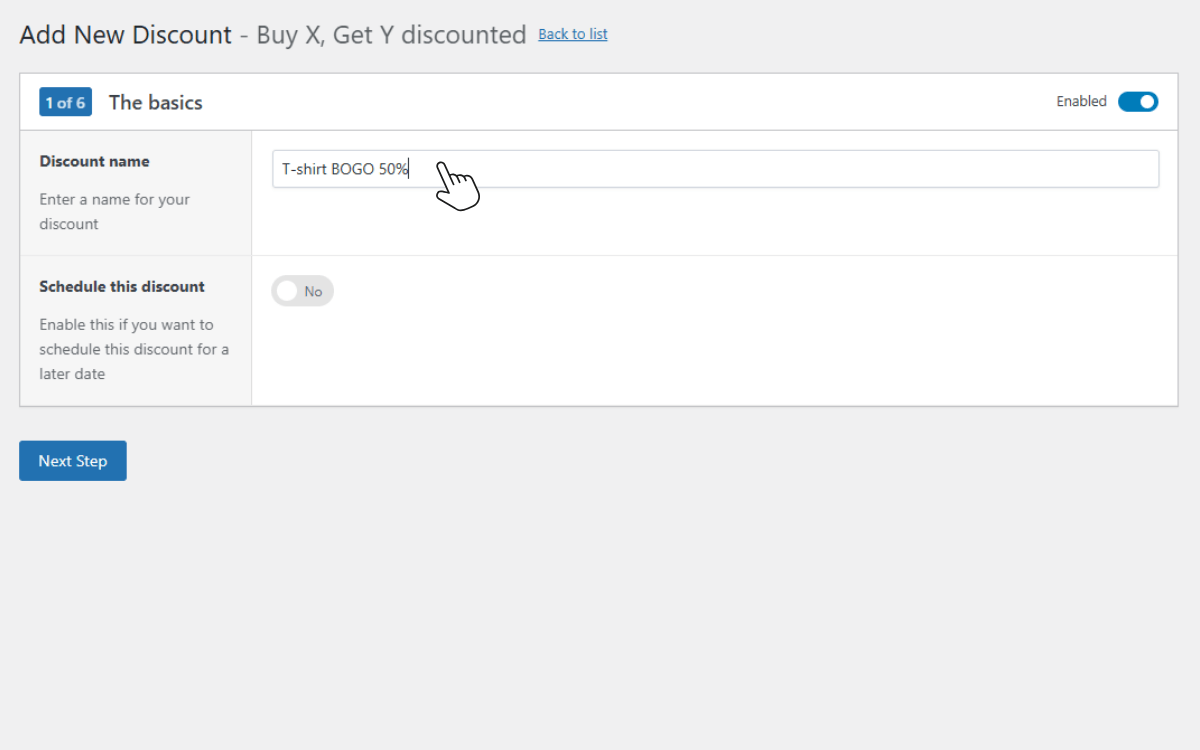Click blank space in The basics header bar
This screenshot has height=750, width=1200.
click(x=620, y=102)
